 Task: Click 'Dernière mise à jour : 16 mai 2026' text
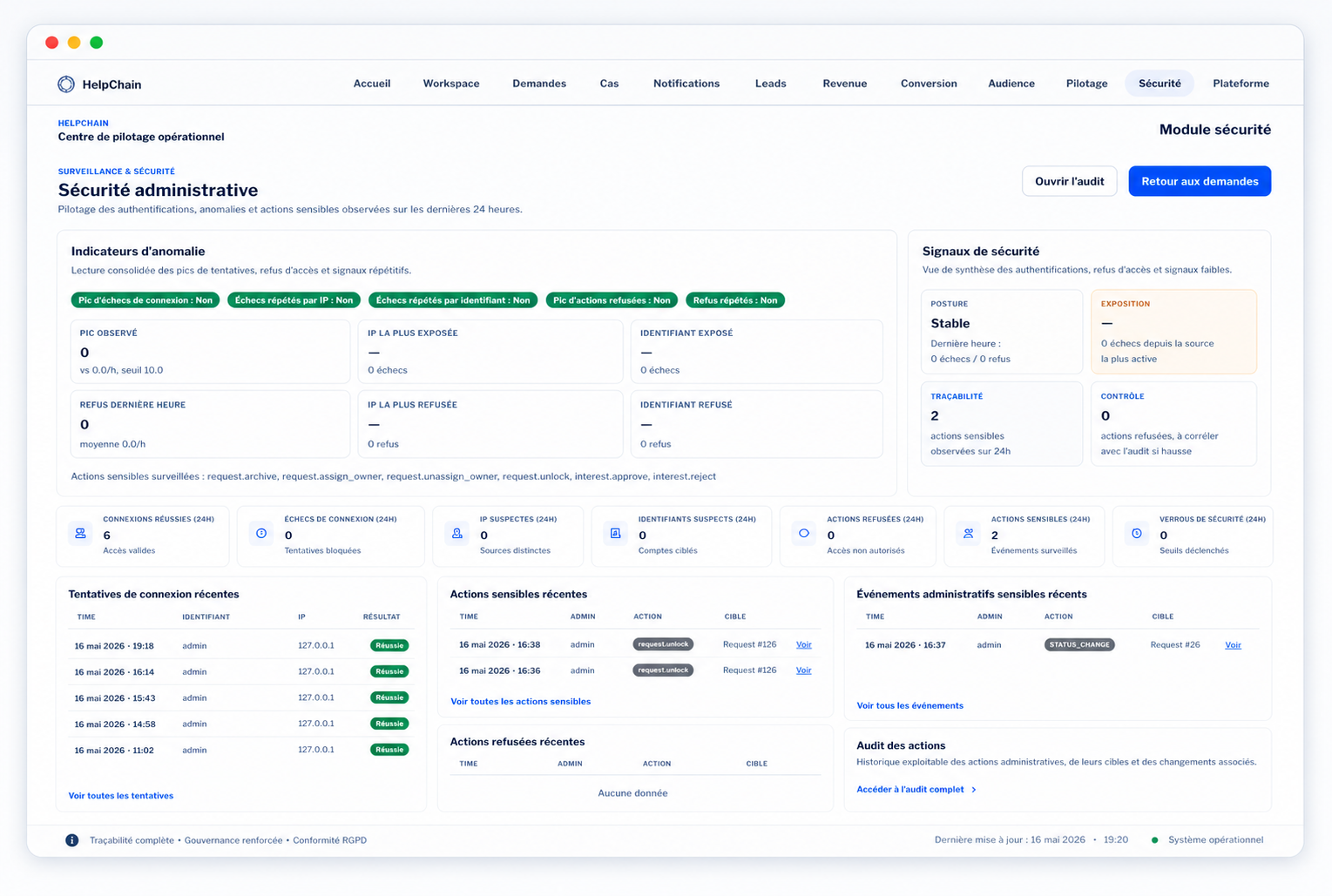tap(1010, 840)
